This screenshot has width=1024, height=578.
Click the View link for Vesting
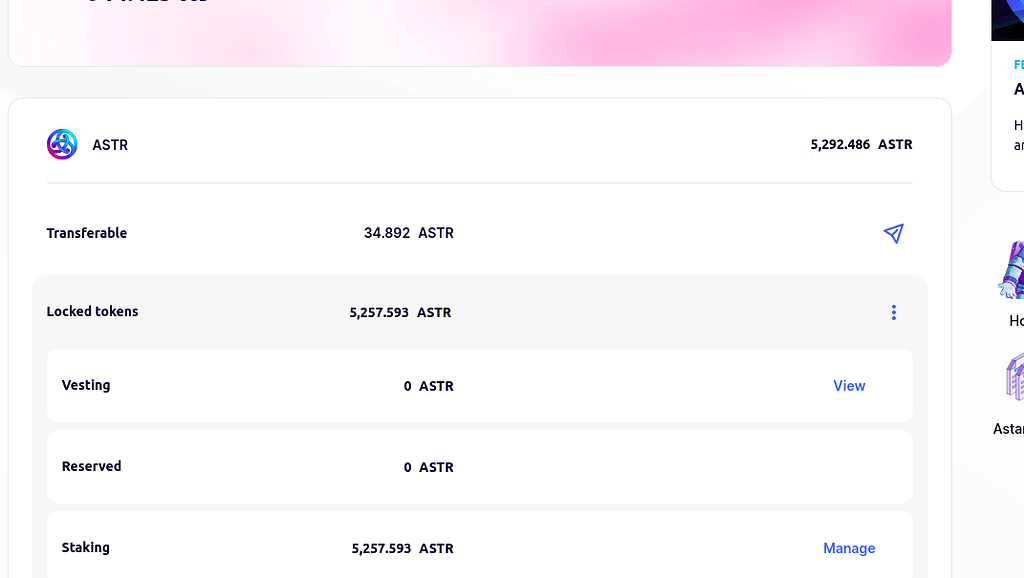pos(849,385)
